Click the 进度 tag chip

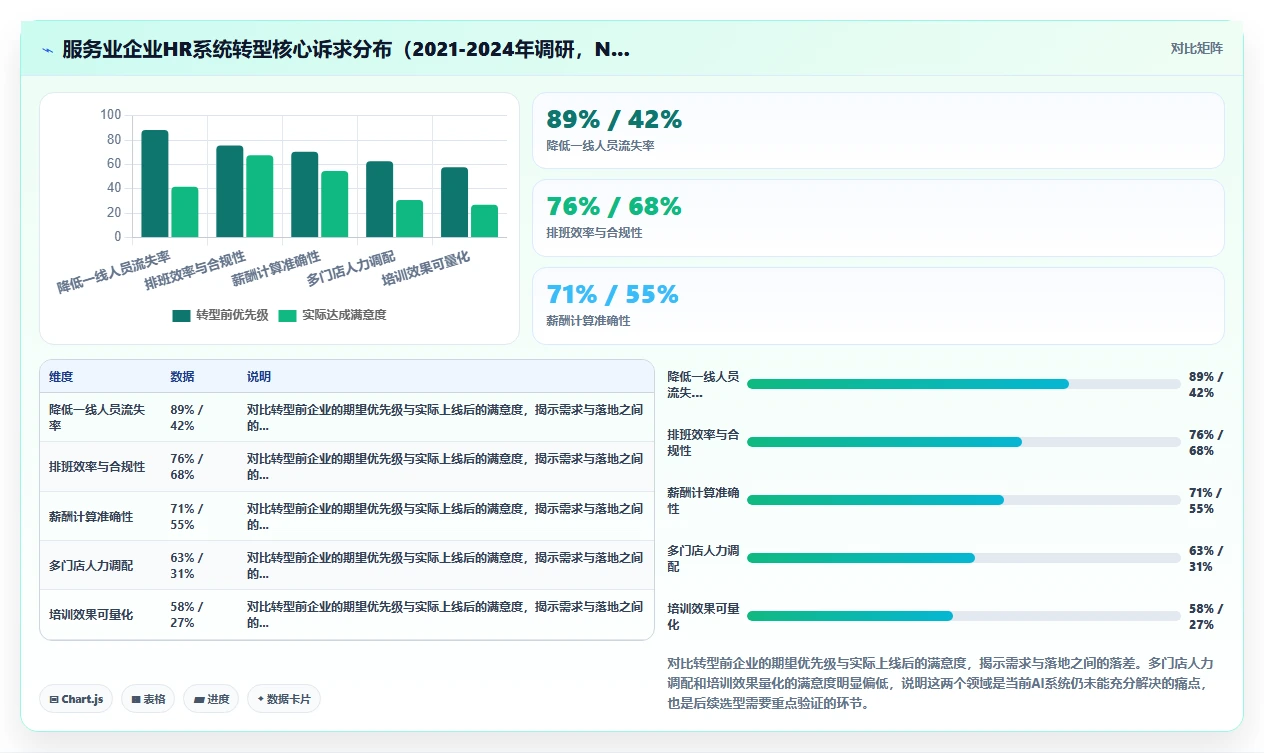coord(211,699)
